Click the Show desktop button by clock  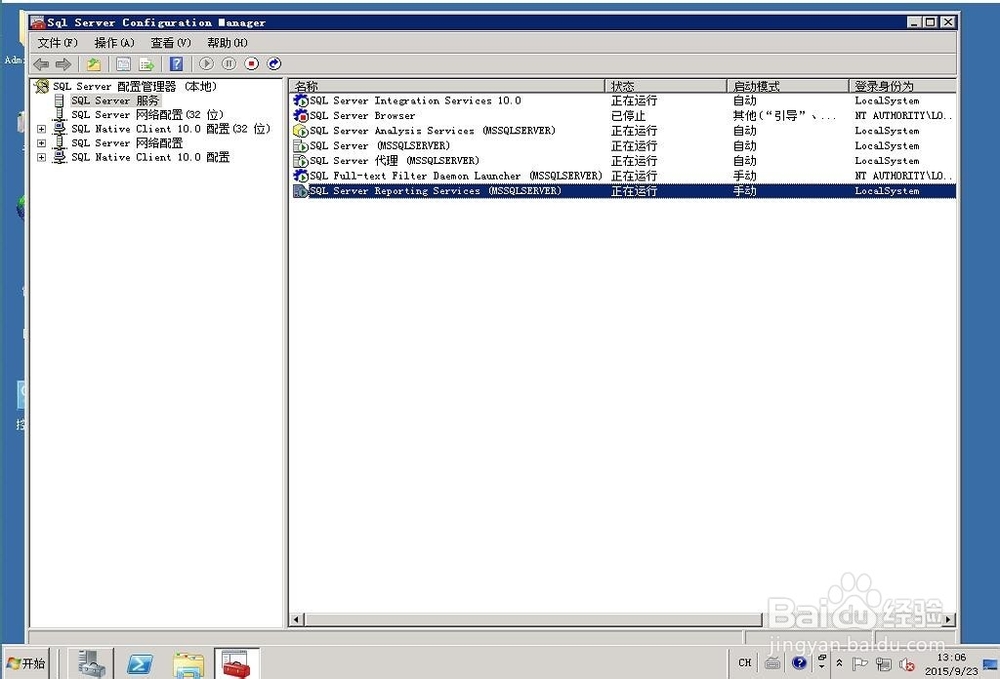click(990, 664)
